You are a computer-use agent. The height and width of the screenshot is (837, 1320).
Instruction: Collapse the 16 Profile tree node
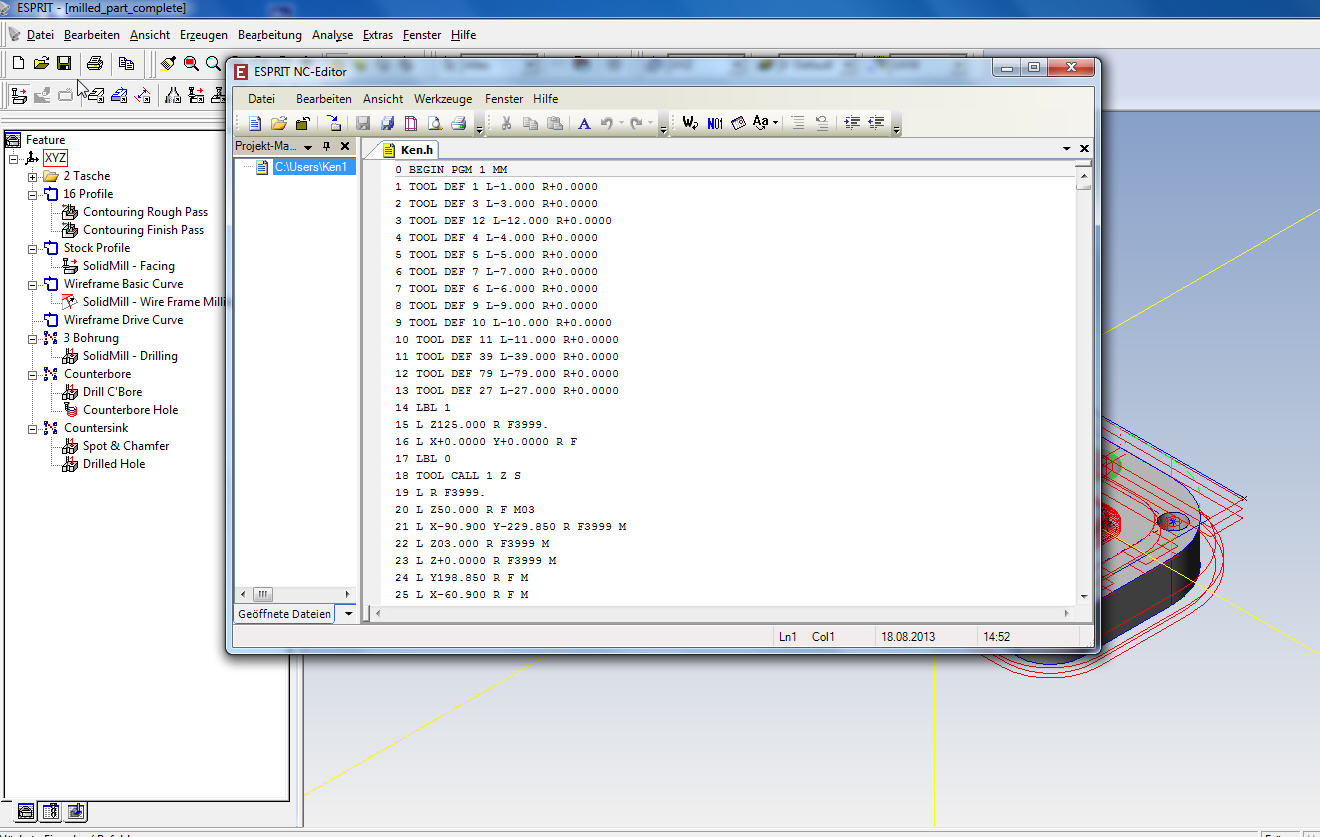[x=32, y=194]
